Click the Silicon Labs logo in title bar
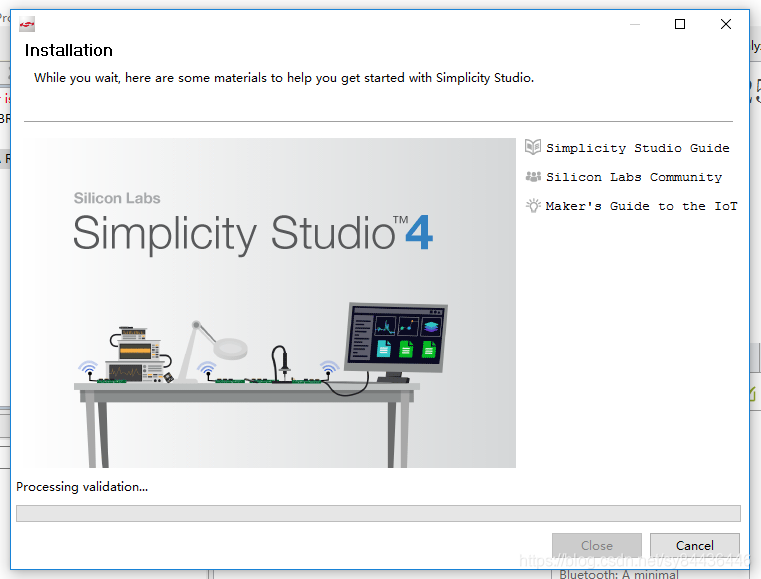Screen dimensions: 761x579 [x=27, y=24]
